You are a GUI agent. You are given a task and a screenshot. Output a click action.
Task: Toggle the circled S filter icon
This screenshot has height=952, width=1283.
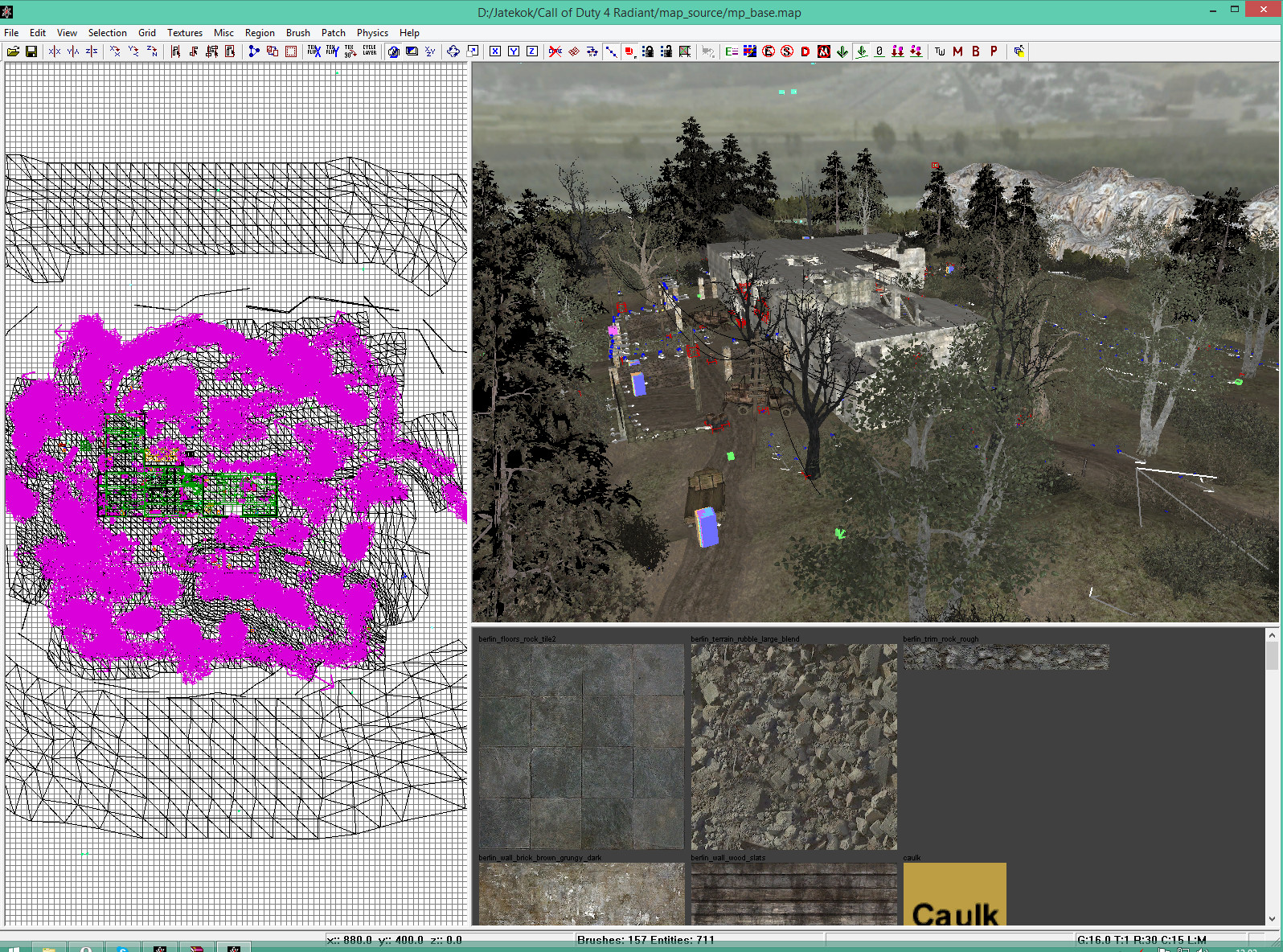tap(787, 51)
